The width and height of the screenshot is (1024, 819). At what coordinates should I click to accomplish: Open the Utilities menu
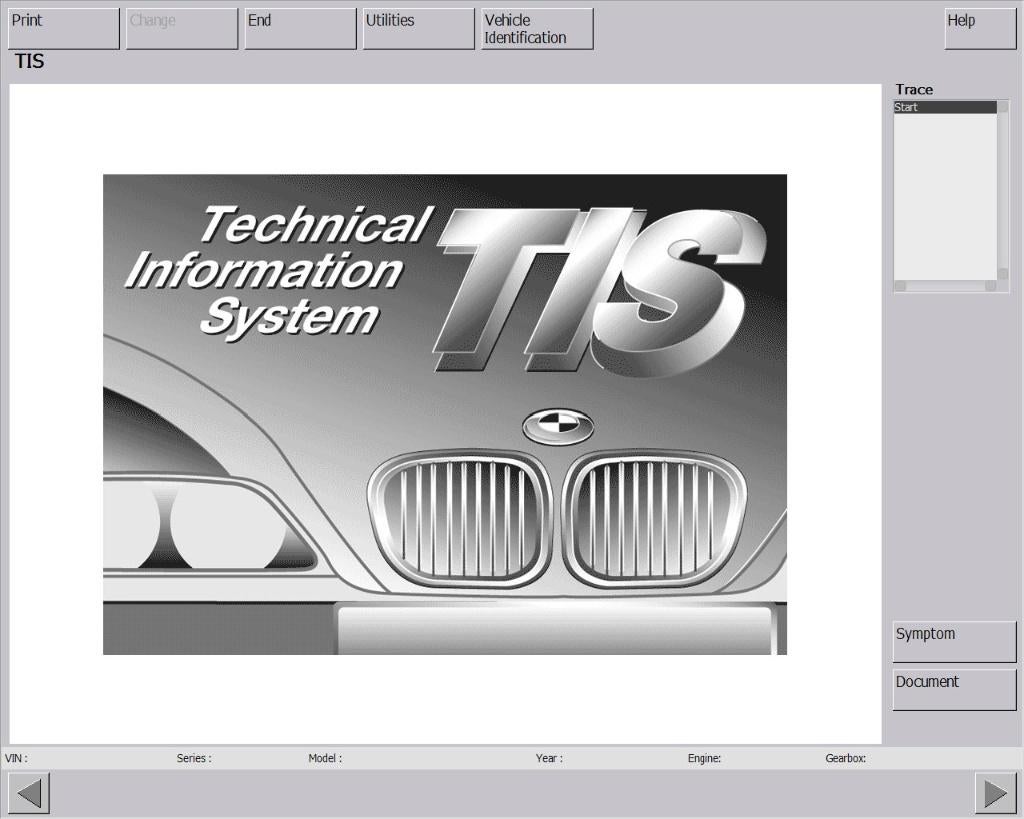pyautogui.click(x=416, y=27)
